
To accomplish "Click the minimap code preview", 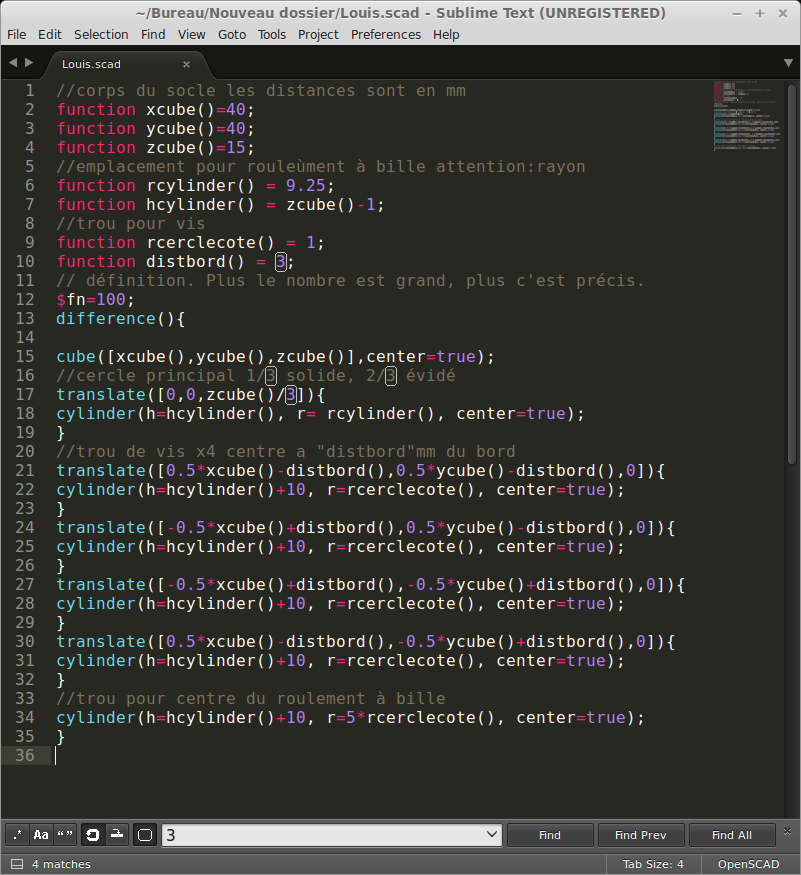I will pyautogui.click(x=745, y=115).
